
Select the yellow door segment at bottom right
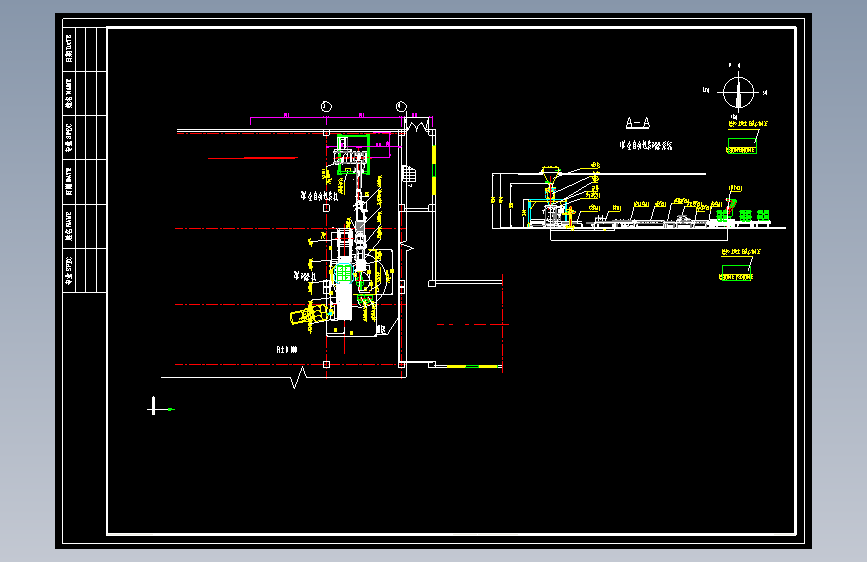472,366
